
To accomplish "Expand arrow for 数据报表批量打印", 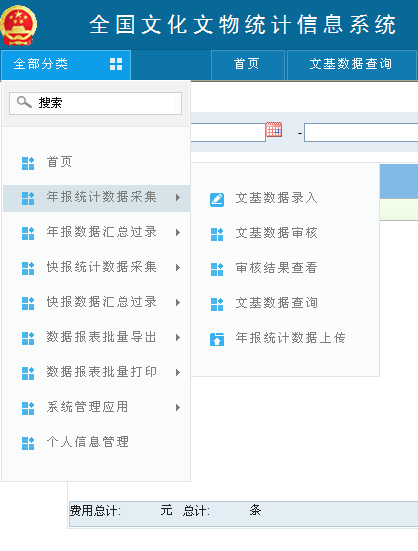I will 178,372.
